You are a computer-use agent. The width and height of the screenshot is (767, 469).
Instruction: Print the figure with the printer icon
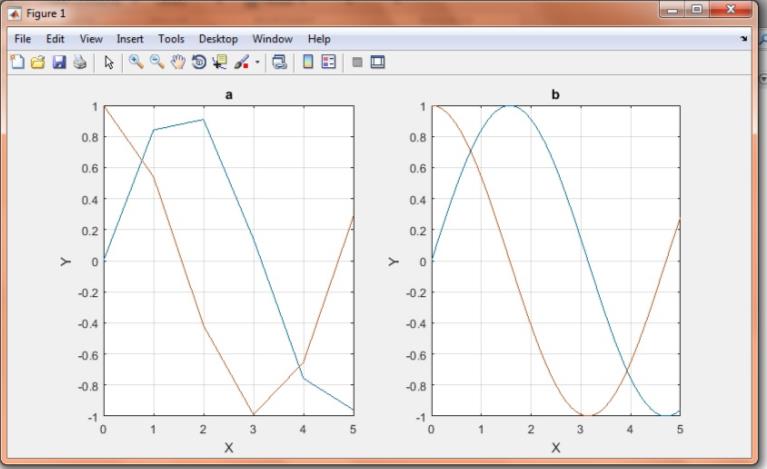80,62
